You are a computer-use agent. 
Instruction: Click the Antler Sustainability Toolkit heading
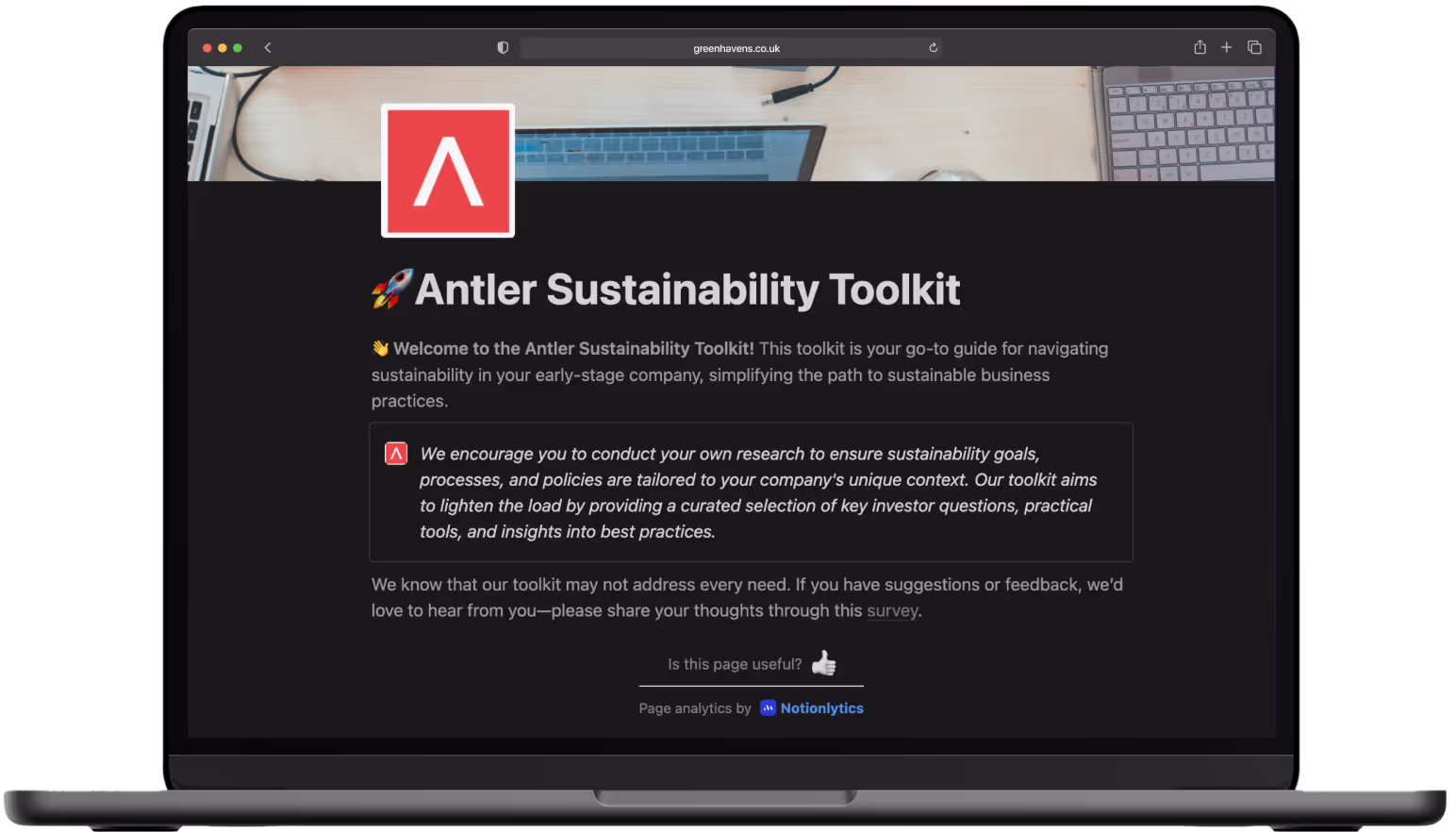(687, 290)
